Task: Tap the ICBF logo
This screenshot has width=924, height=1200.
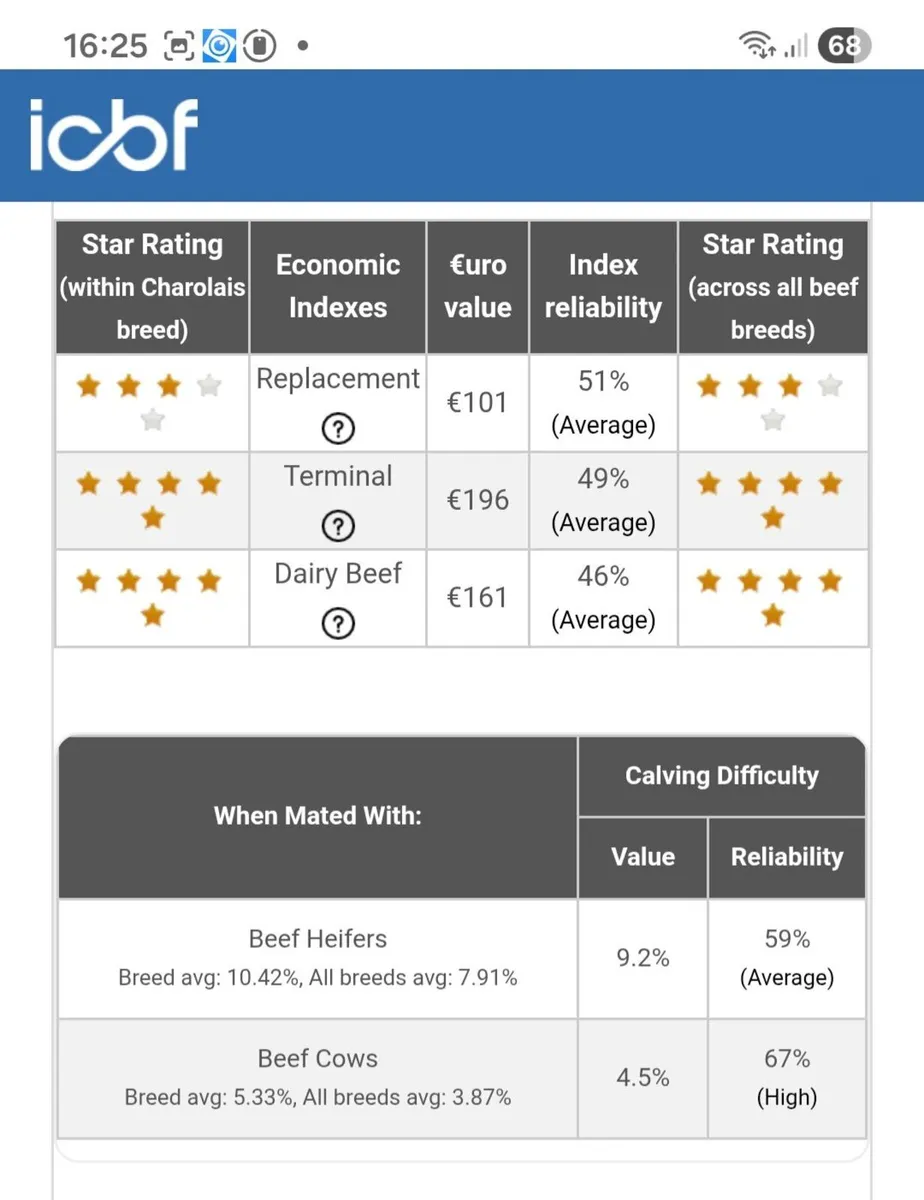Action: (113, 135)
